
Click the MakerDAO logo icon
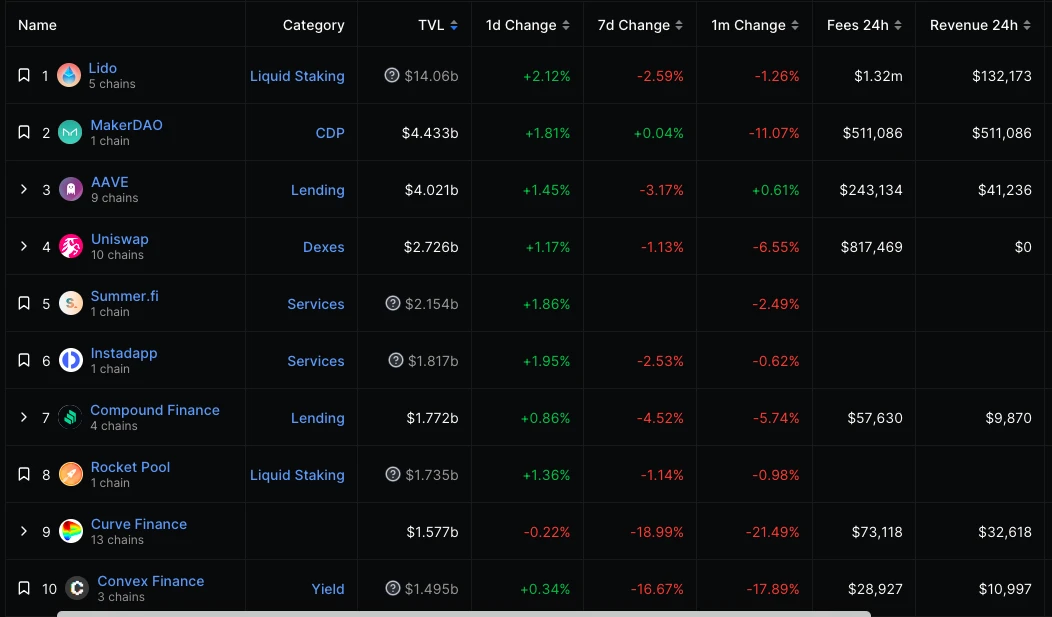(x=68, y=131)
